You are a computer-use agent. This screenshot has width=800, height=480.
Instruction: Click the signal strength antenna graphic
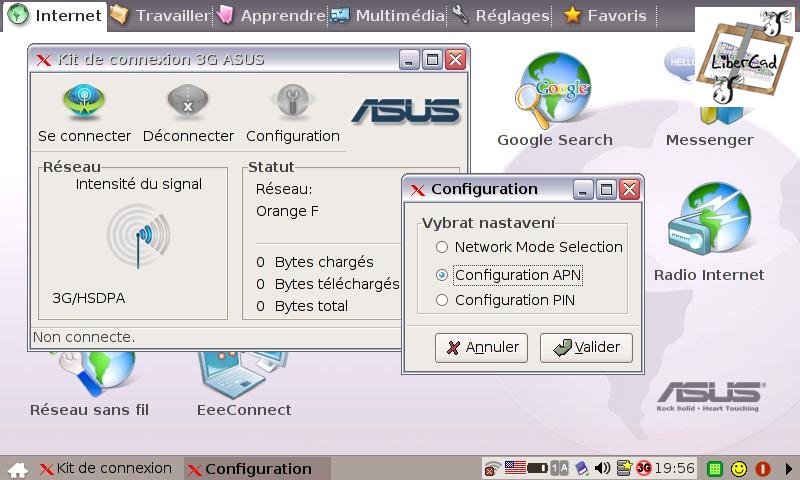pyautogui.click(x=139, y=236)
